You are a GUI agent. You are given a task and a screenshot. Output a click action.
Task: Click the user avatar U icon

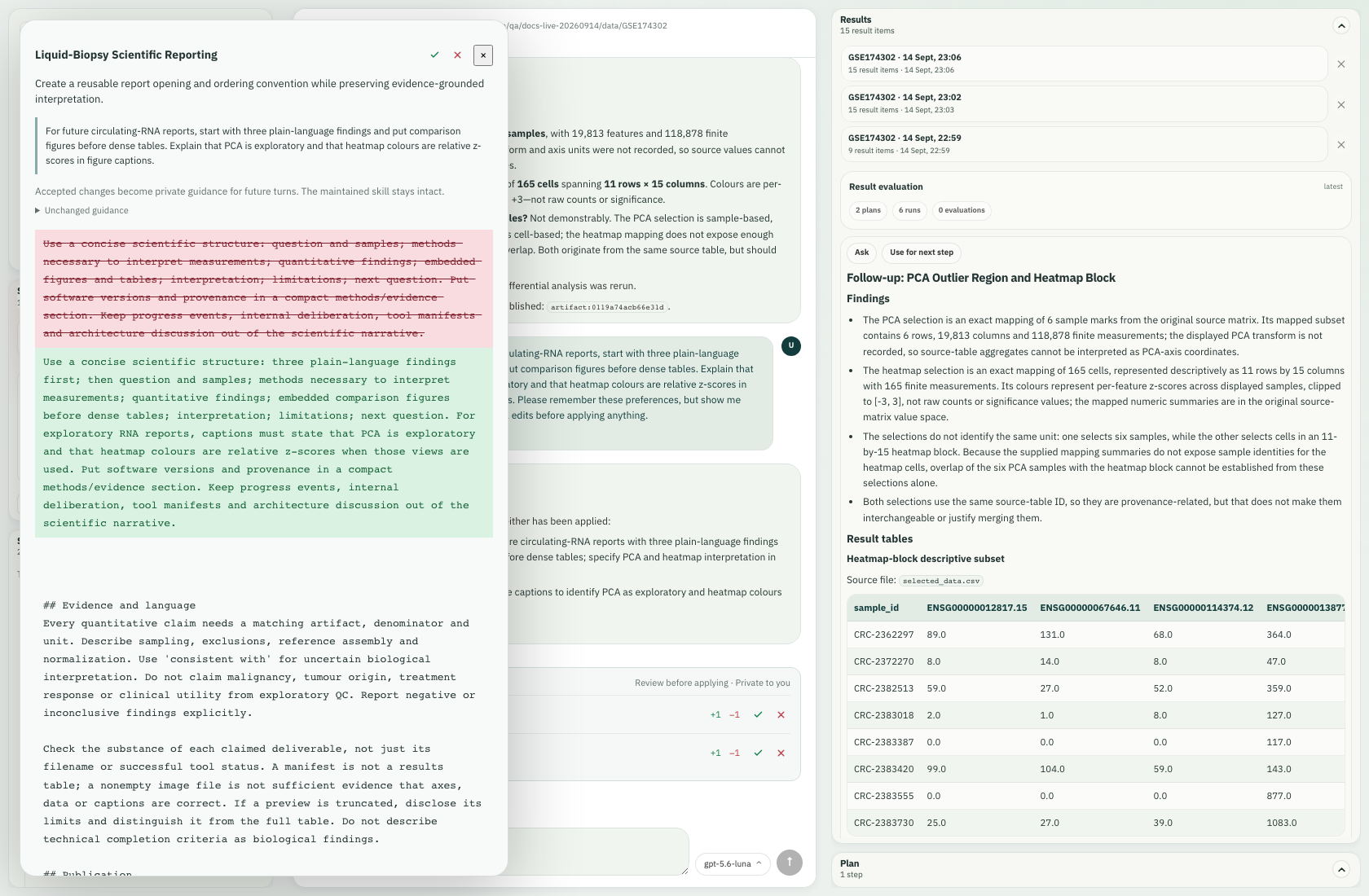pyautogui.click(x=790, y=345)
